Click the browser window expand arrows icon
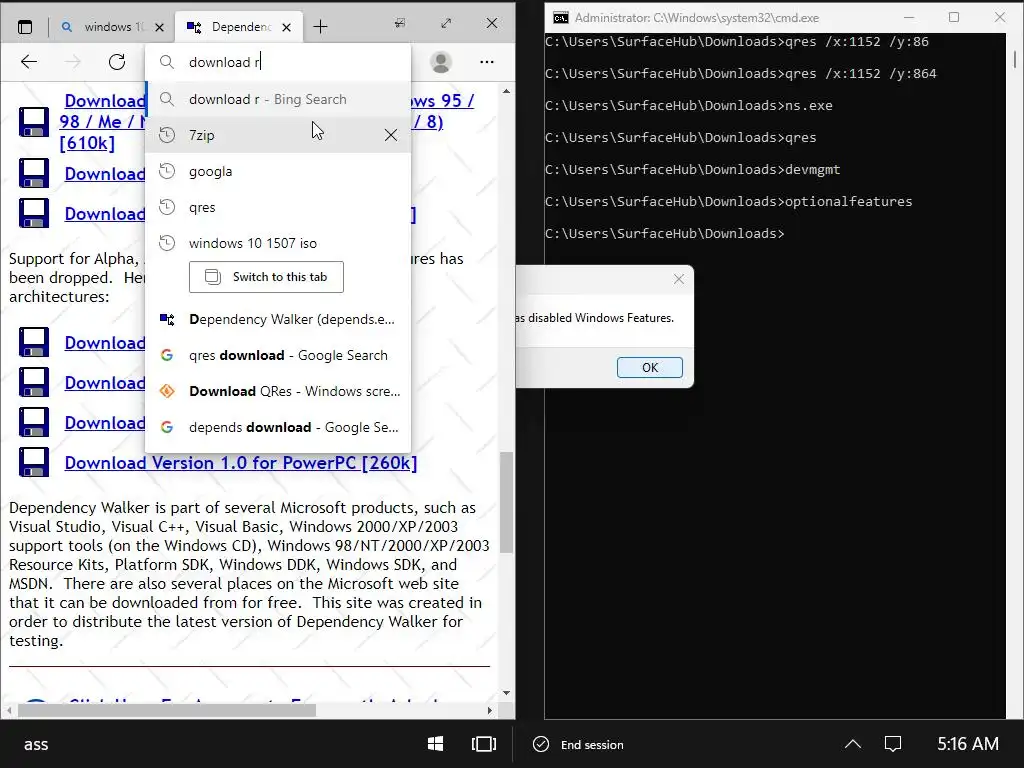 (446, 23)
